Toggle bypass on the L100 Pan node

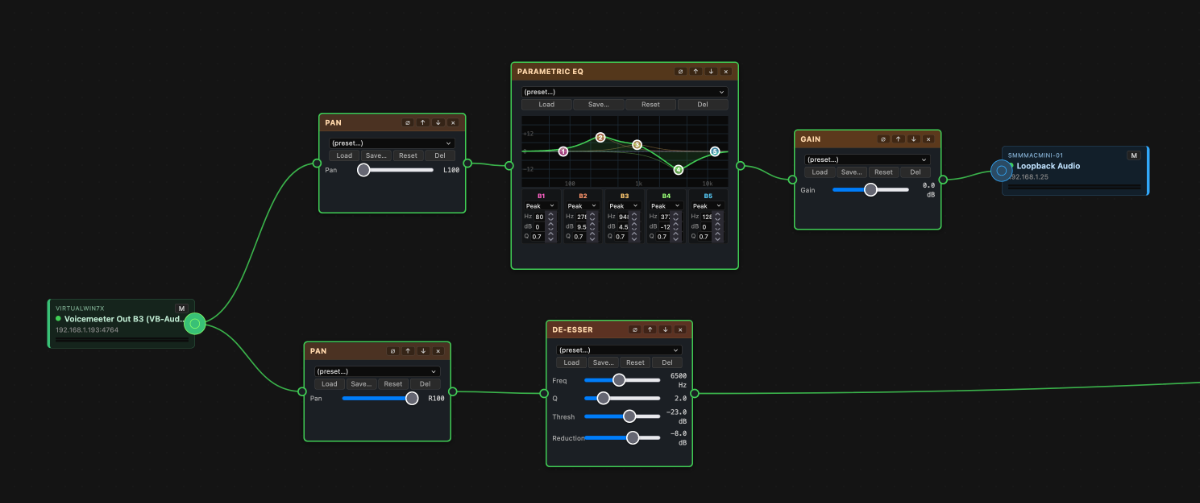(x=407, y=122)
